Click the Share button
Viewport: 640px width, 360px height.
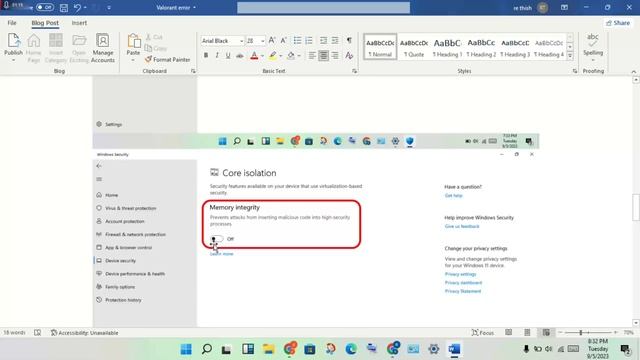[618, 23]
